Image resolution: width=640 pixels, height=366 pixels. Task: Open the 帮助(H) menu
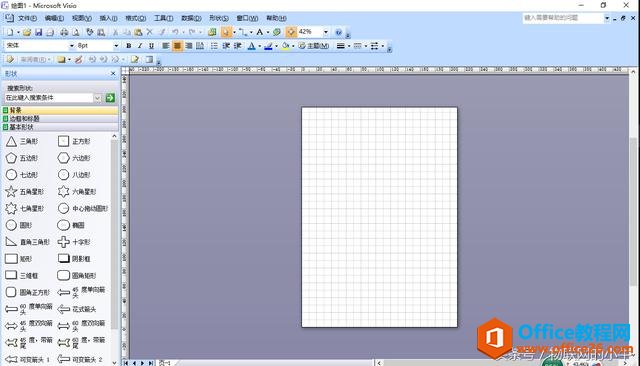pos(276,18)
